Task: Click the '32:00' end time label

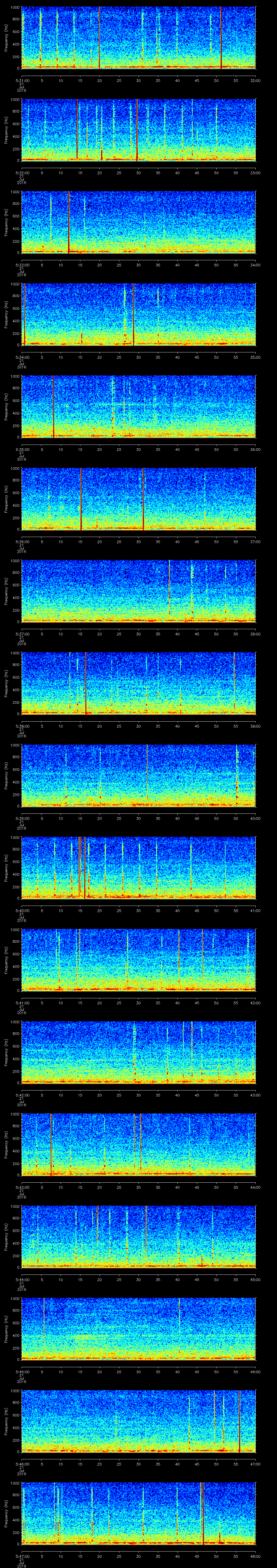Action: coord(255,80)
